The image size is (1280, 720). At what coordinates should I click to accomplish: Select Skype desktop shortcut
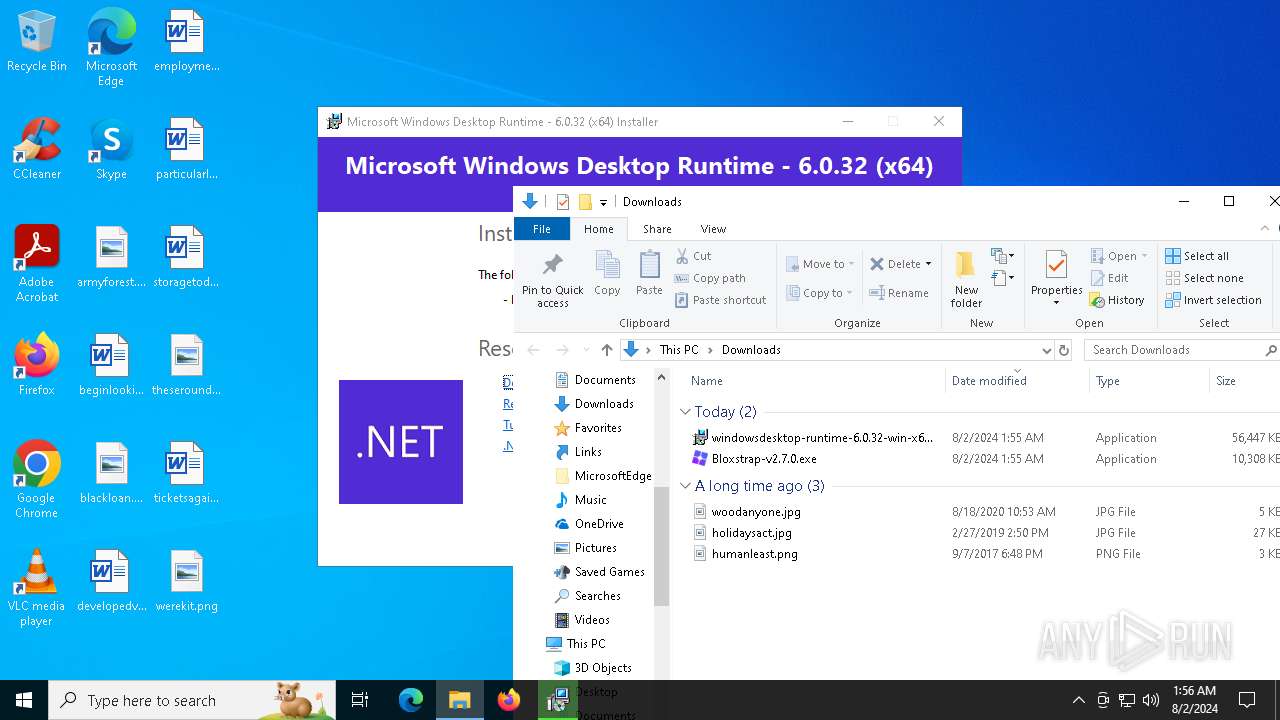click(x=111, y=149)
